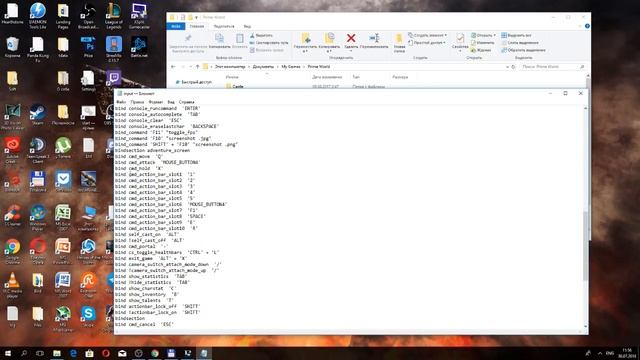The image size is (640, 360).
Task: Open the address bar history dropdown in Explorer
Action: click(507, 67)
